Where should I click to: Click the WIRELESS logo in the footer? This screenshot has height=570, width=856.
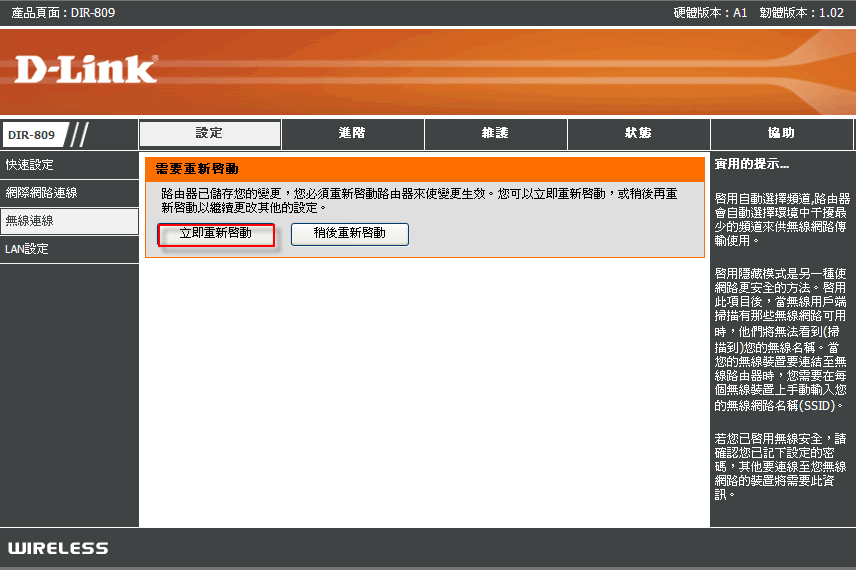tap(58, 548)
